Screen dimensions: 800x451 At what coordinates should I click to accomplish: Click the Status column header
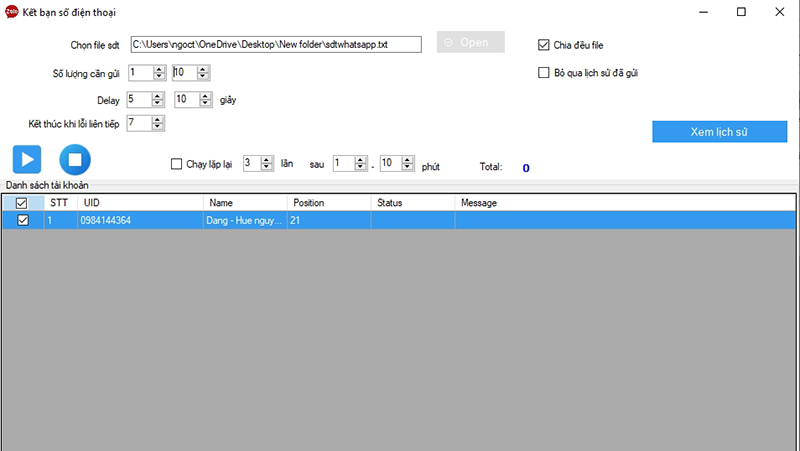point(411,203)
